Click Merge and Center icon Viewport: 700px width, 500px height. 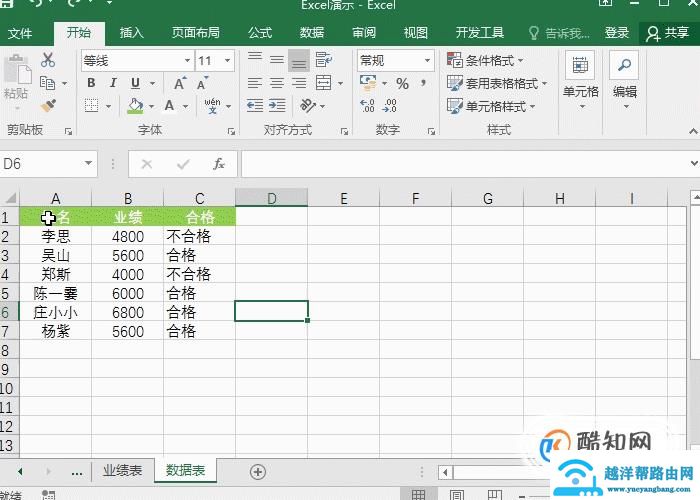click(x=323, y=83)
